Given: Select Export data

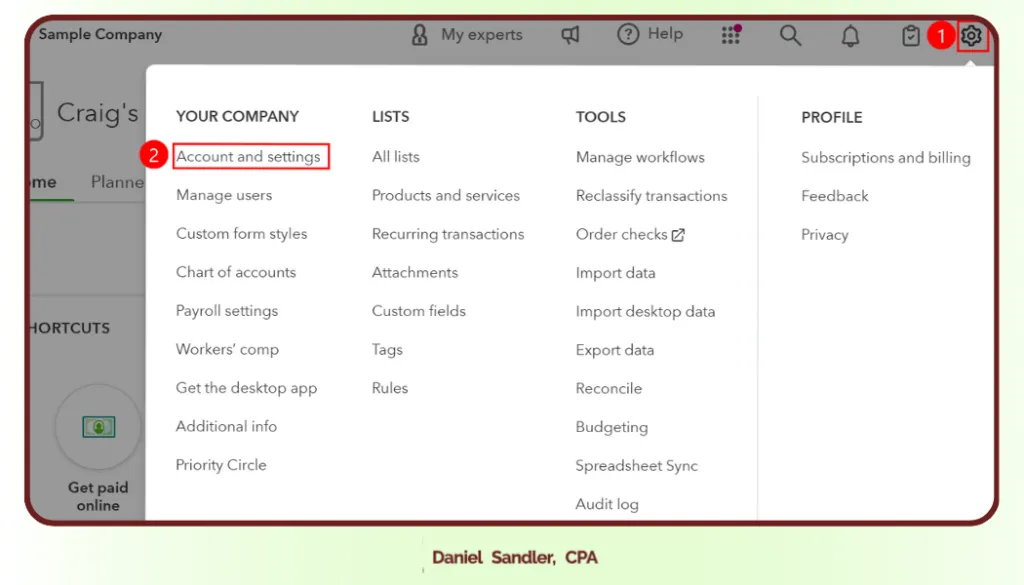Looking at the screenshot, I should [615, 350].
